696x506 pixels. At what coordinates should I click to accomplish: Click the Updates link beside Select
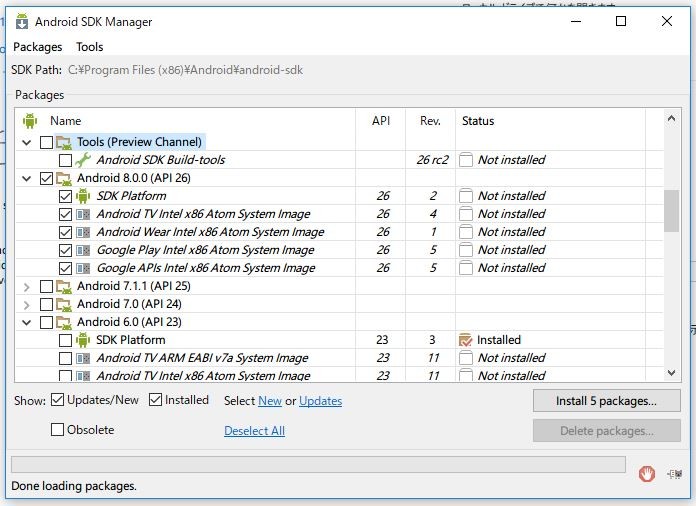[320, 401]
